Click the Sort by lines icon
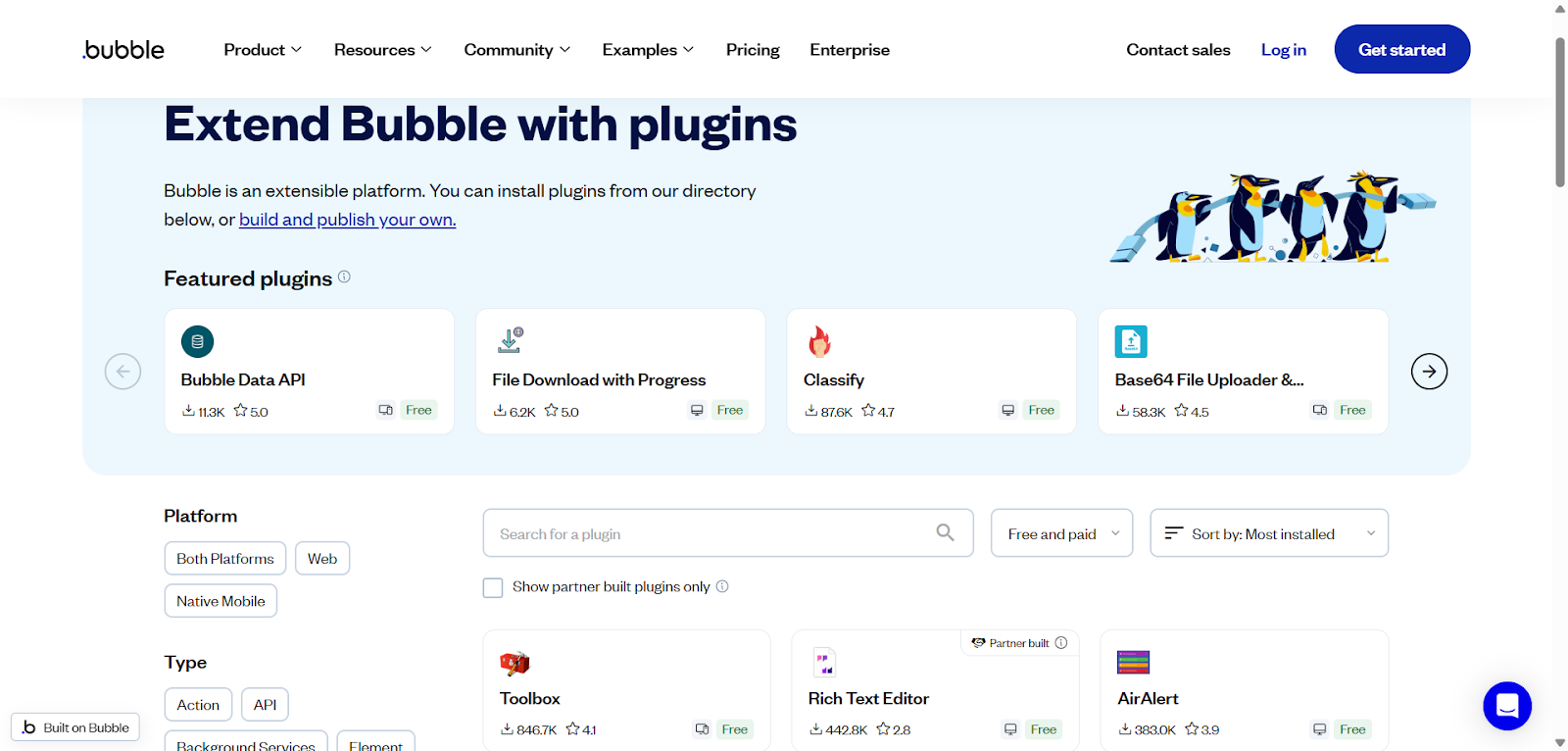The width and height of the screenshot is (1568, 751). click(1173, 533)
